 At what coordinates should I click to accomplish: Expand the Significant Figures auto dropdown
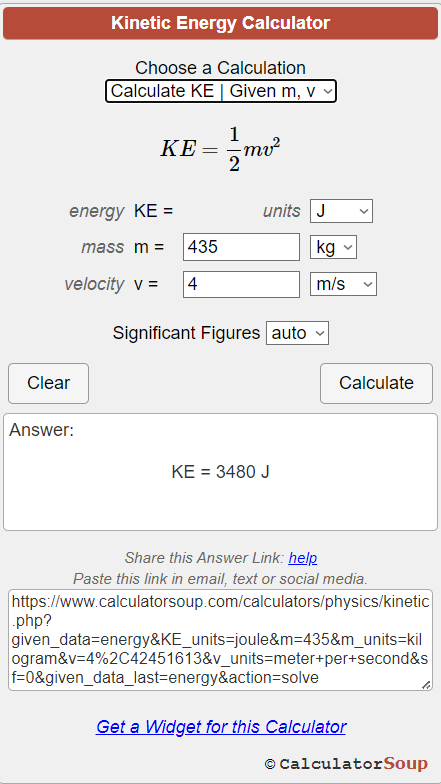point(297,333)
